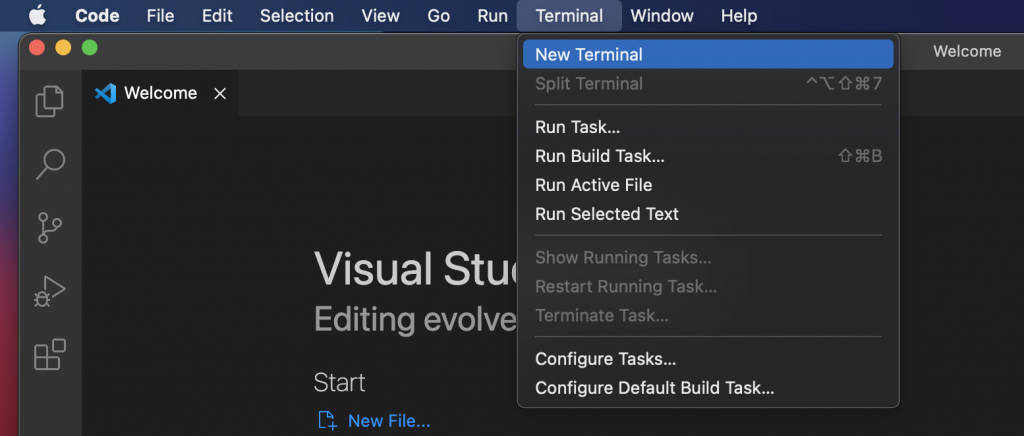
Task: Open the Extensions view icon
Action: click(x=50, y=354)
